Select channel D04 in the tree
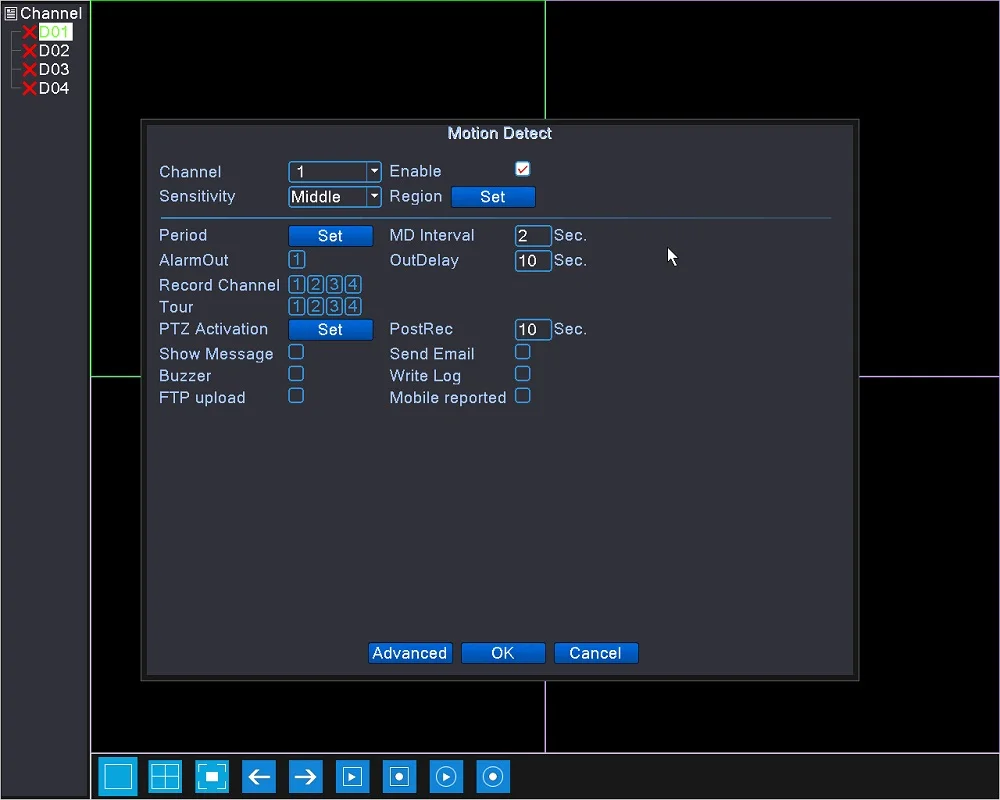 [54, 88]
